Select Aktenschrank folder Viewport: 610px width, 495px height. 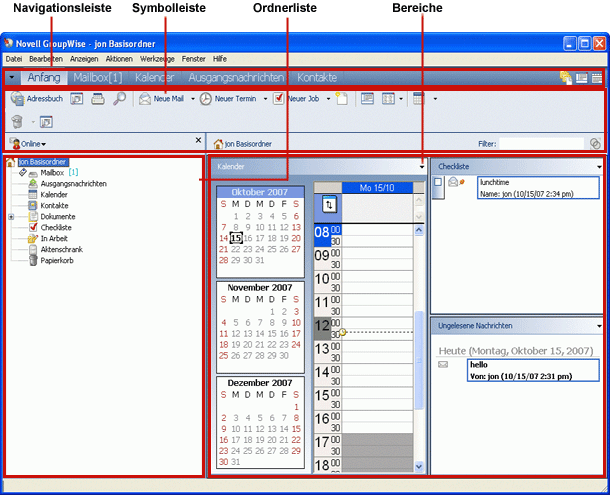(61, 249)
